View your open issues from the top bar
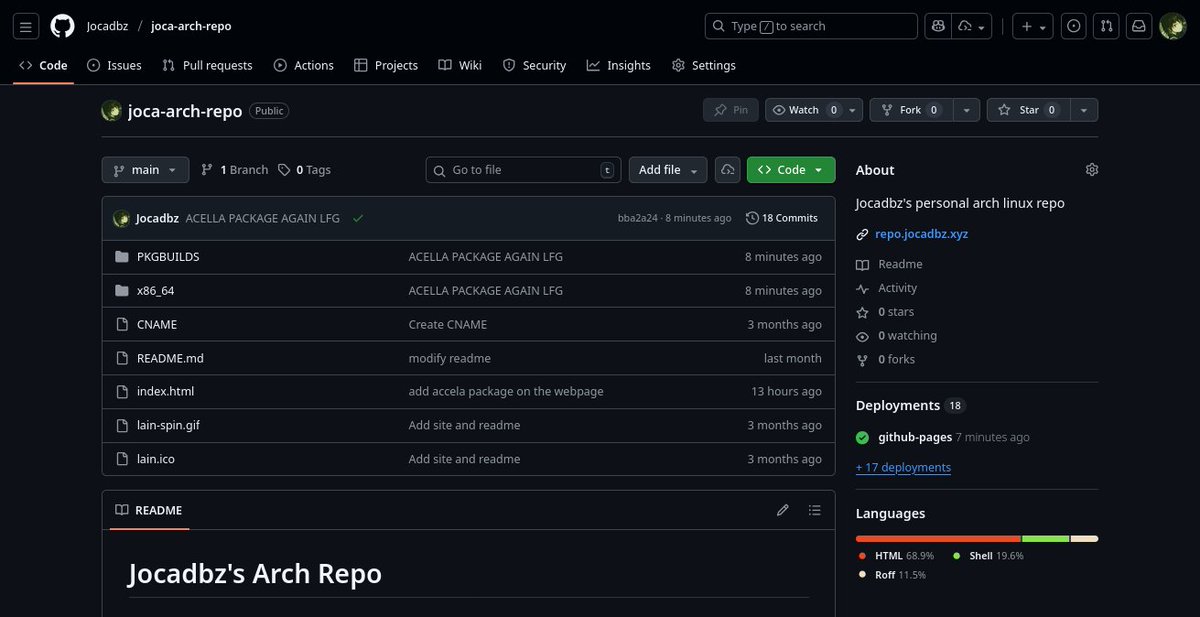1200x617 pixels. [x=1073, y=26]
